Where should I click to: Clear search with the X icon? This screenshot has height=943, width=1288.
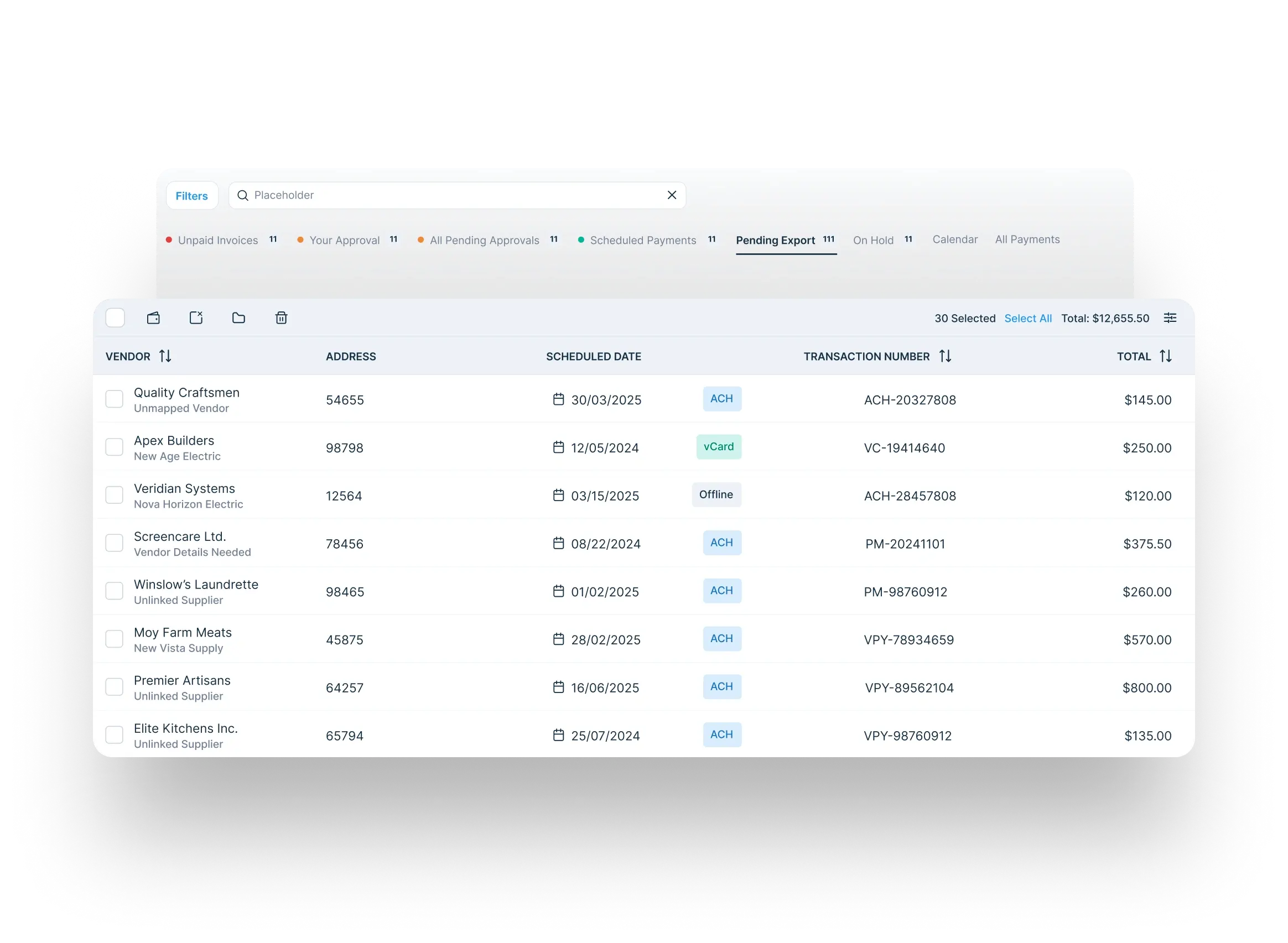click(x=672, y=195)
